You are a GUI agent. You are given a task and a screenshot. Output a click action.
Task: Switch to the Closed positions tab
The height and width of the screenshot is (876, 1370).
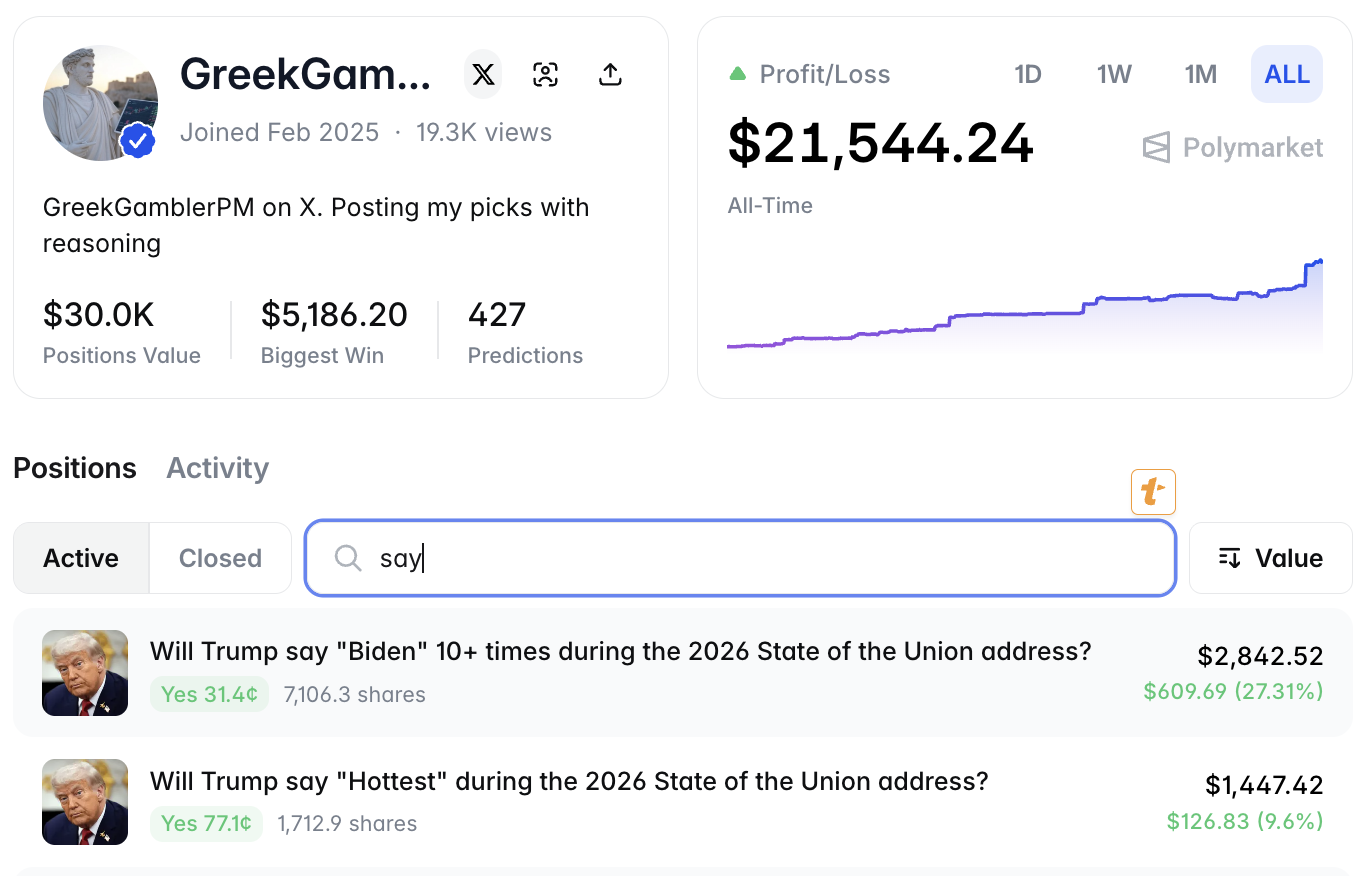[x=220, y=558]
